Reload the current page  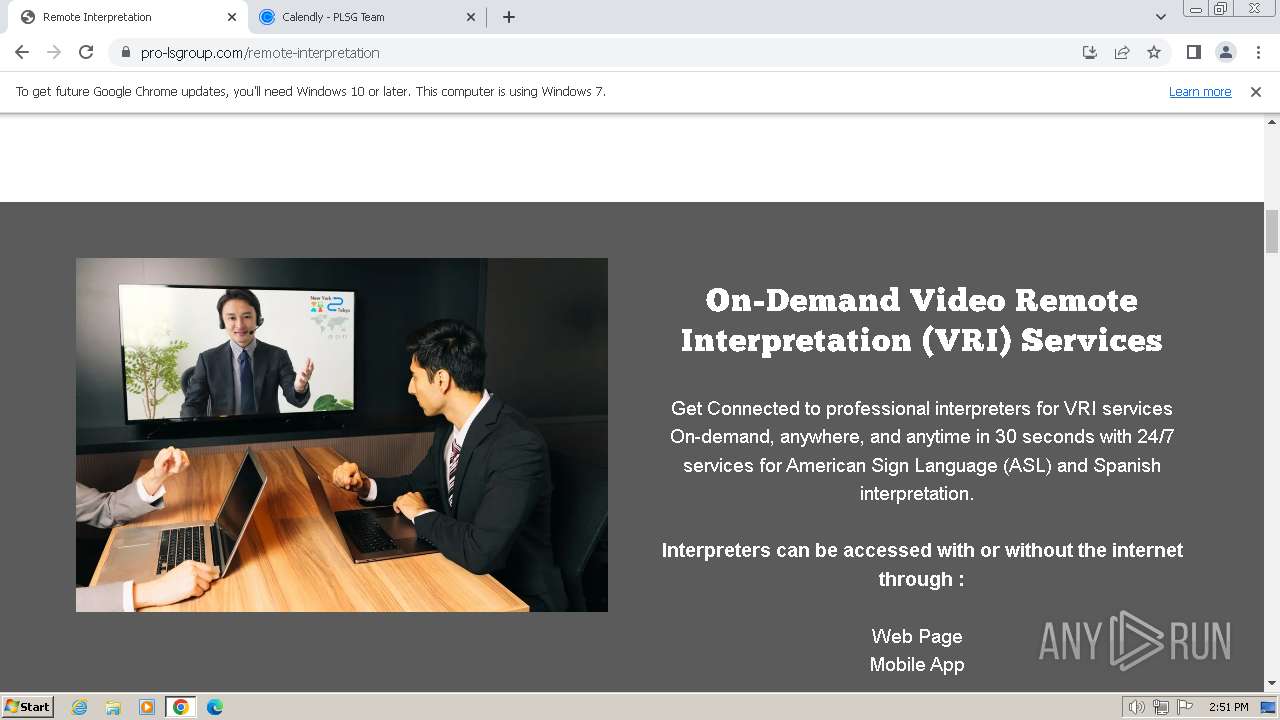86,52
